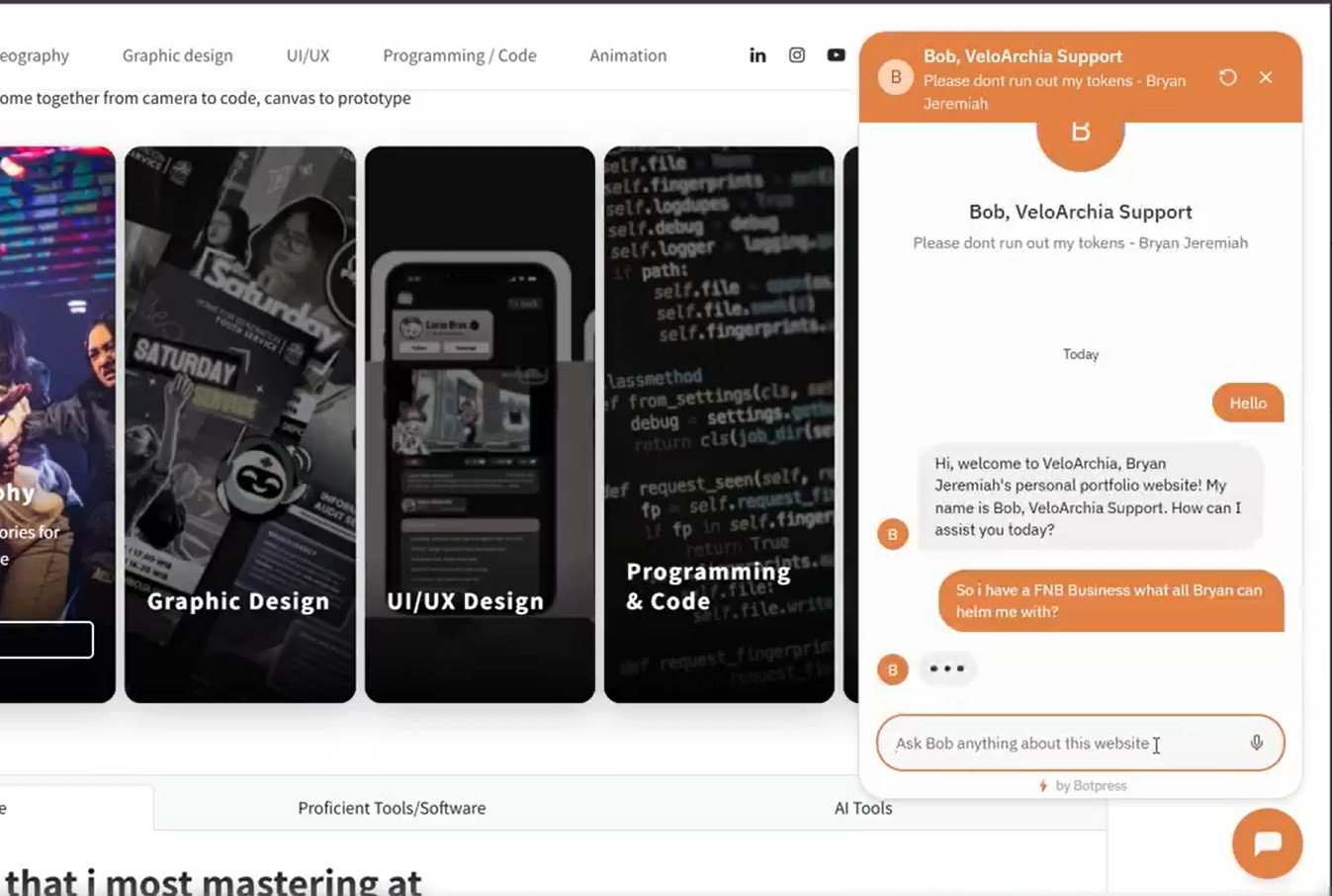Open the UI/UX Design portfolio card
This screenshot has width=1332, height=896.
click(480, 425)
